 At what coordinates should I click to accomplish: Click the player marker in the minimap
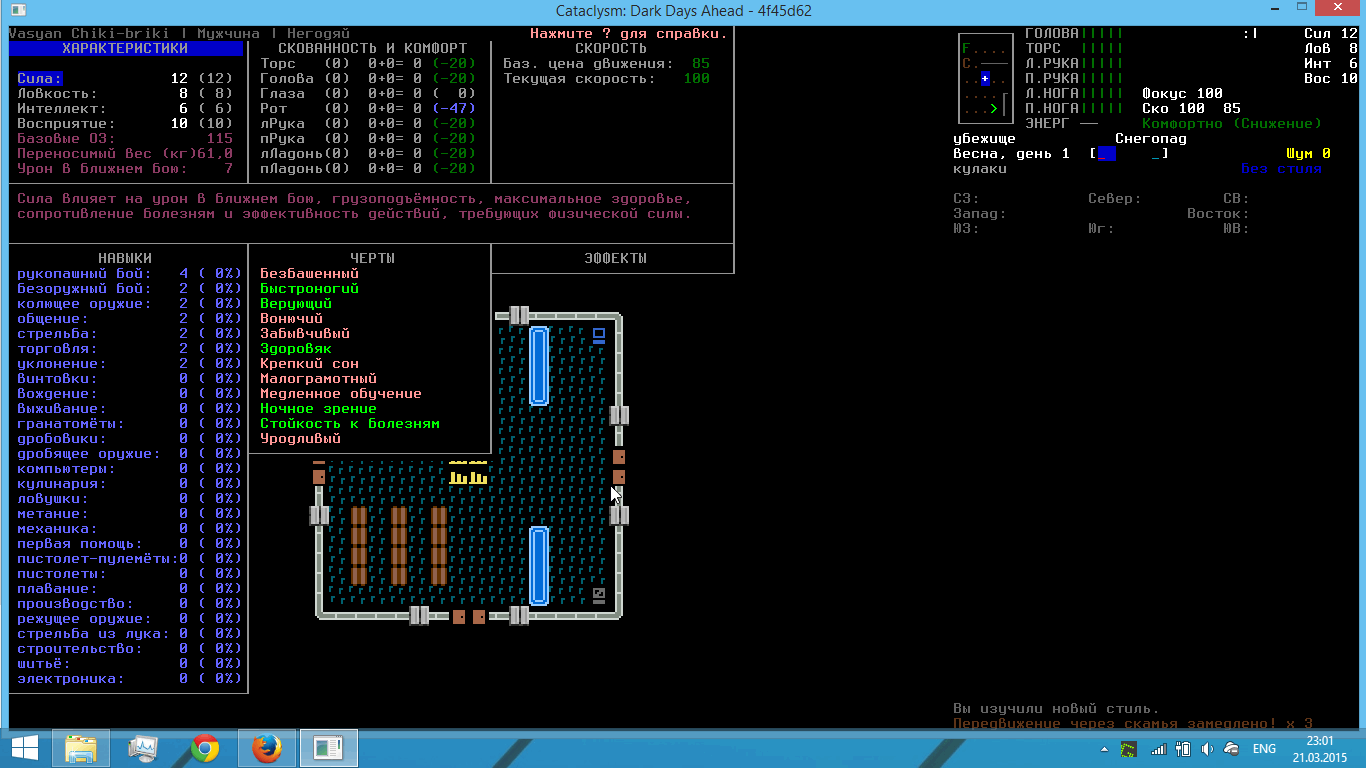[x=986, y=79]
